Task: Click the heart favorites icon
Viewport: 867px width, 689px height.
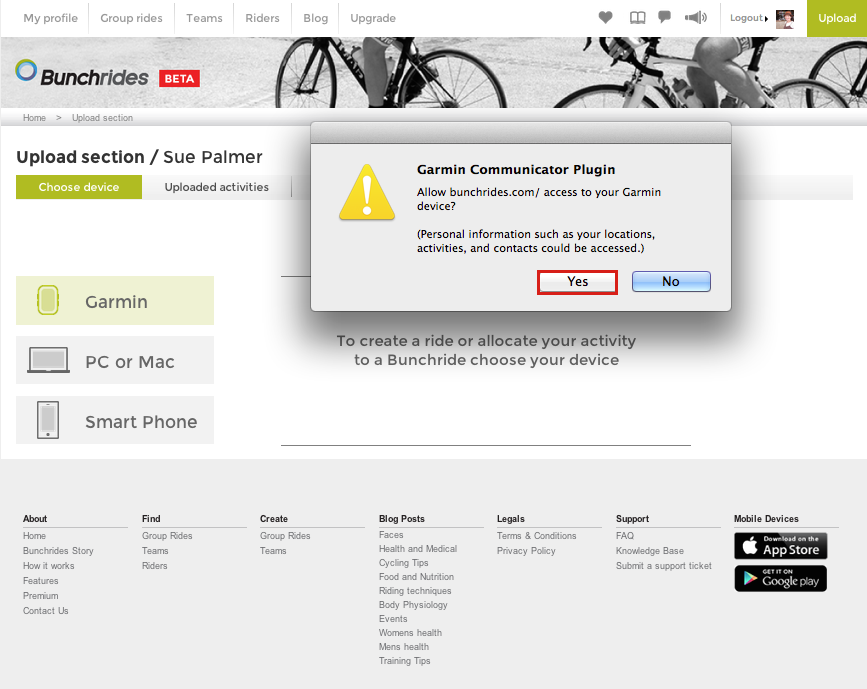Action: click(x=605, y=18)
